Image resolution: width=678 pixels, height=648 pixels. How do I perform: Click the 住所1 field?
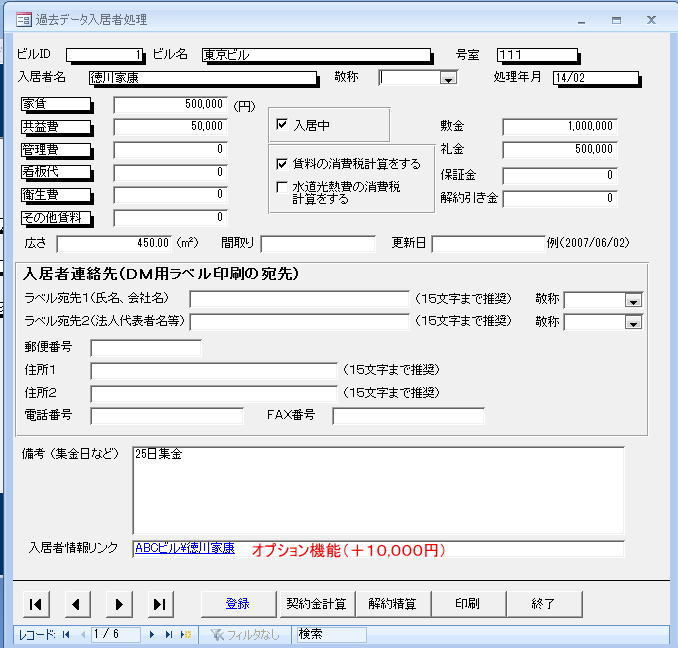coord(214,370)
